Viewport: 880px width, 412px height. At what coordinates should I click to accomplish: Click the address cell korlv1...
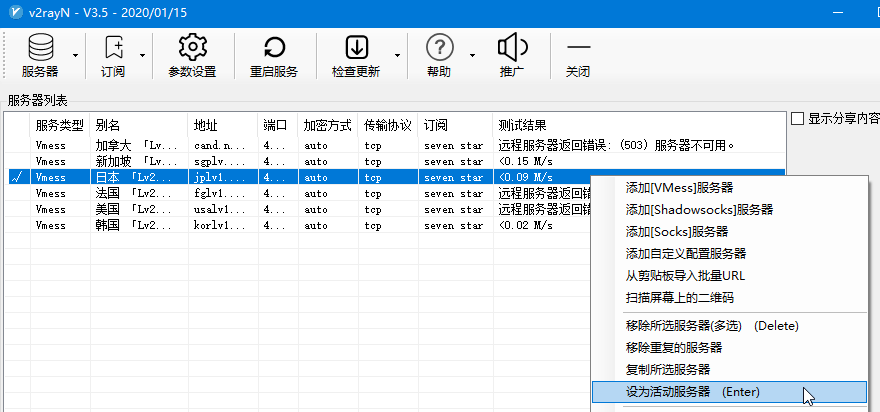(219, 226)
